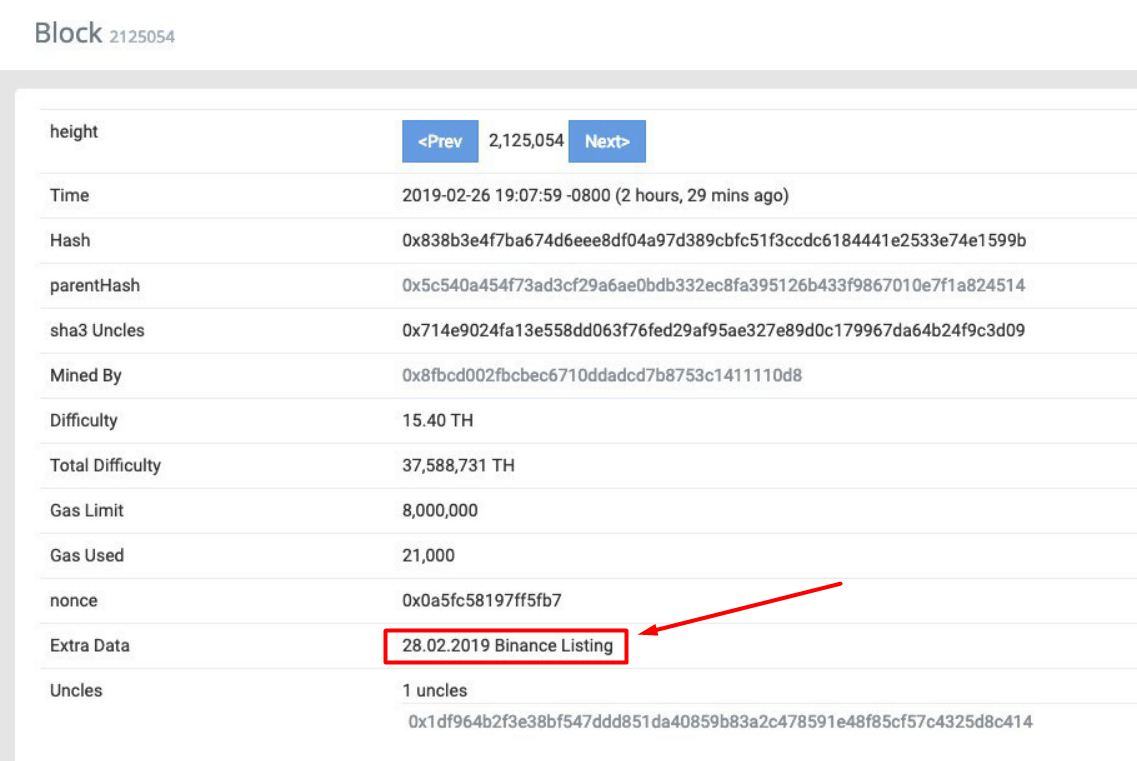Click the <Prev block button

[x=440, y=141]
